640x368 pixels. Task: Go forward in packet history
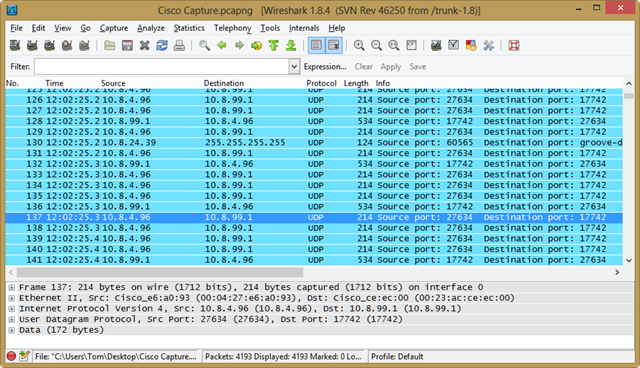tap(239, 45)
